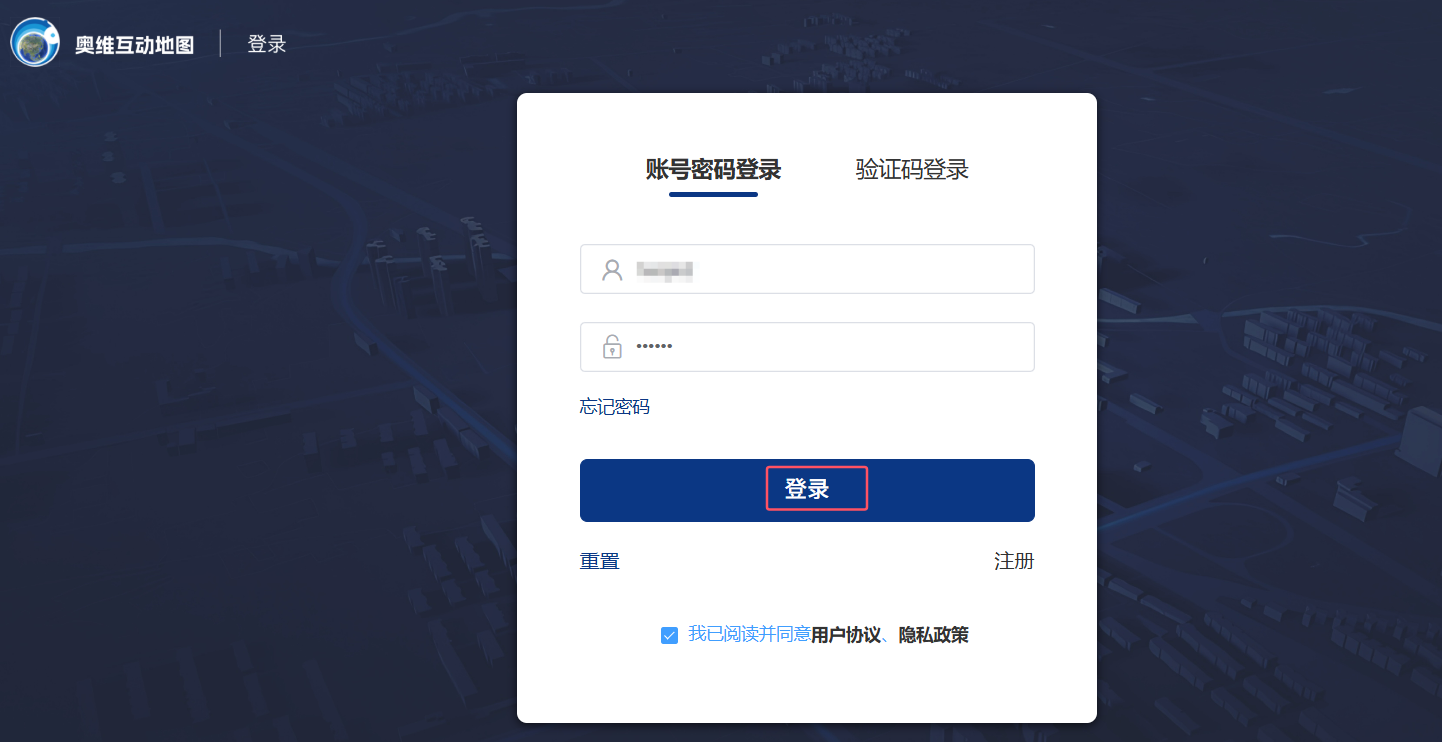Click the 奥维互动地图 brand title
Viewport: 1442px width, 742px height.
click(134, 45)
